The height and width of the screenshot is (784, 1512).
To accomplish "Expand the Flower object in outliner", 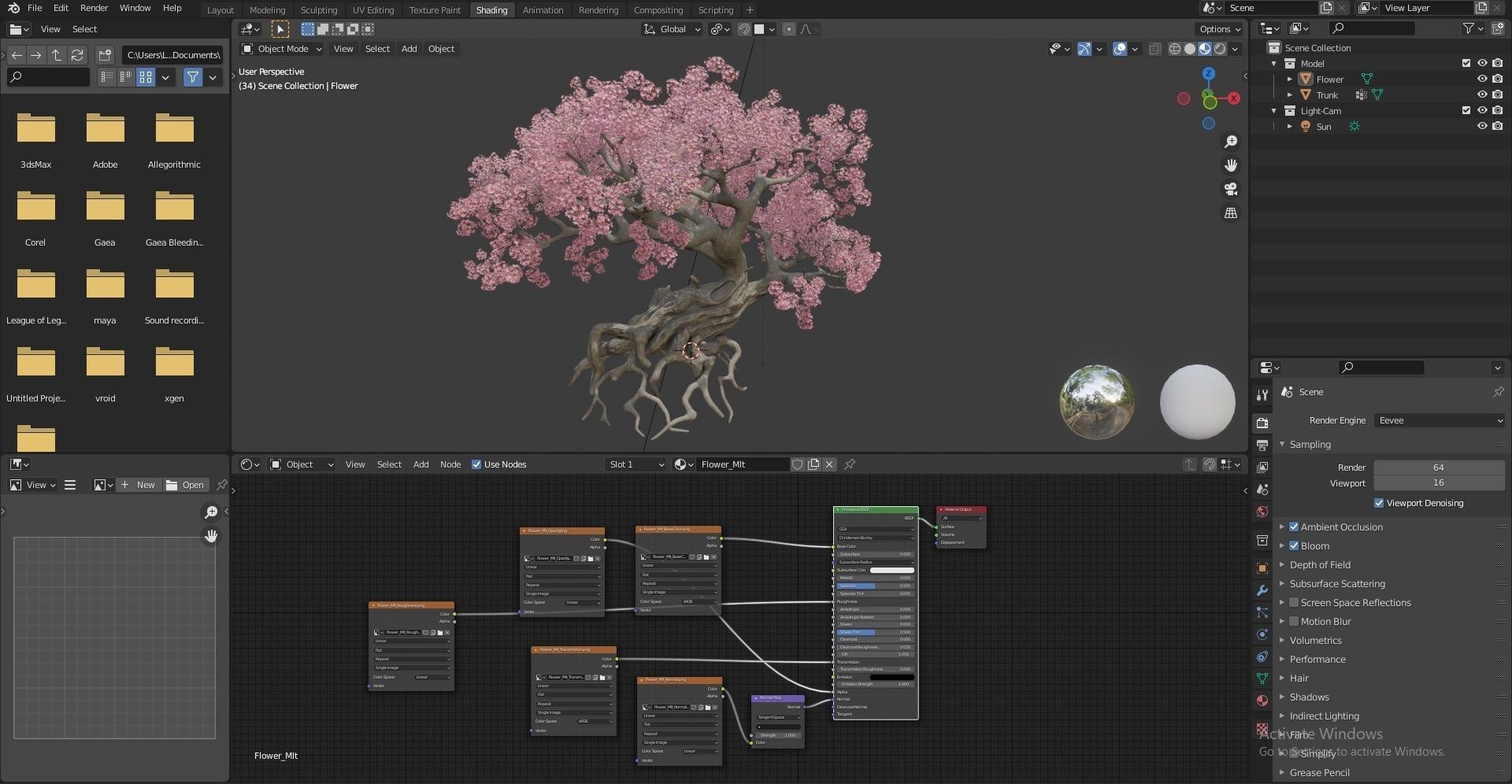I will [1289, 79].
